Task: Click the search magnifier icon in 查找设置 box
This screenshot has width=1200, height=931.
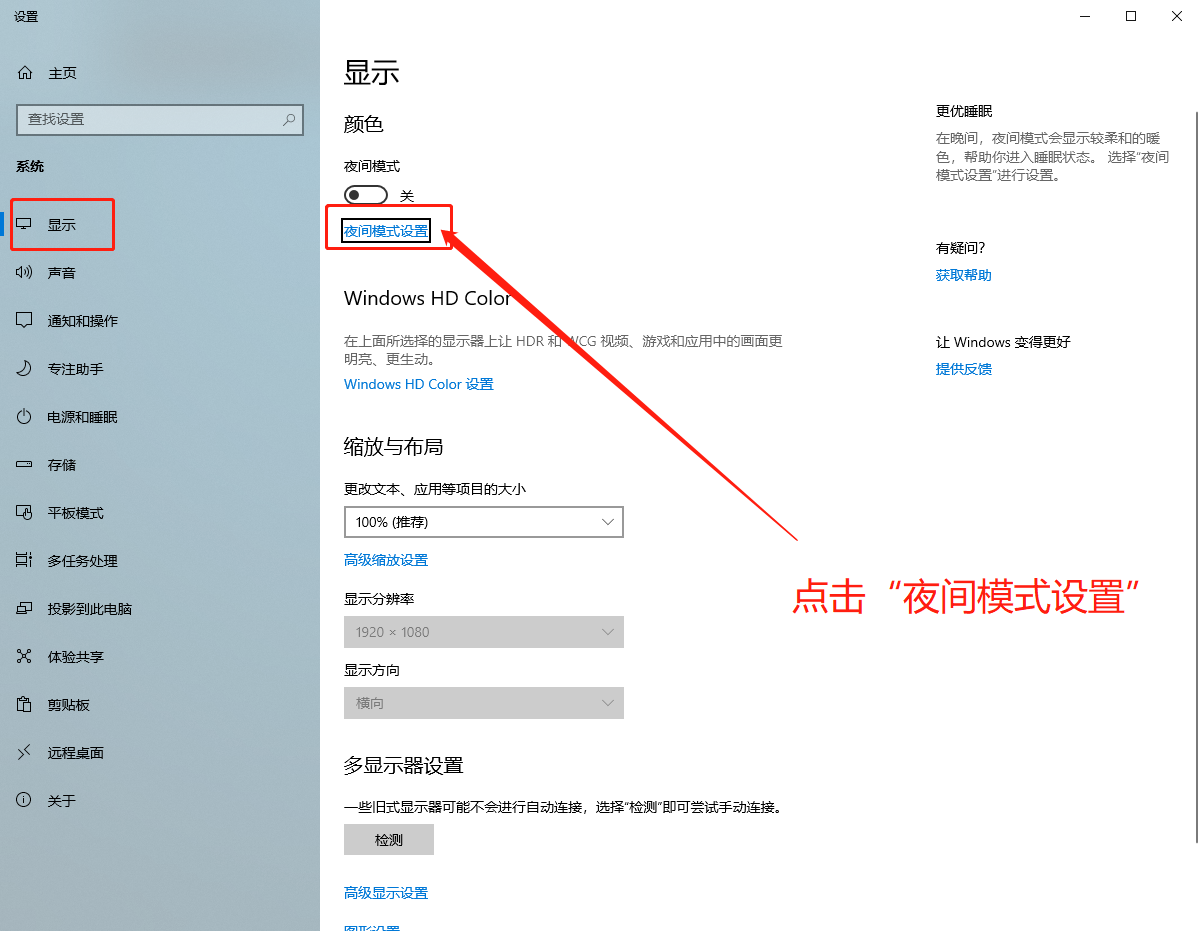Action: (x=289, y=119)
